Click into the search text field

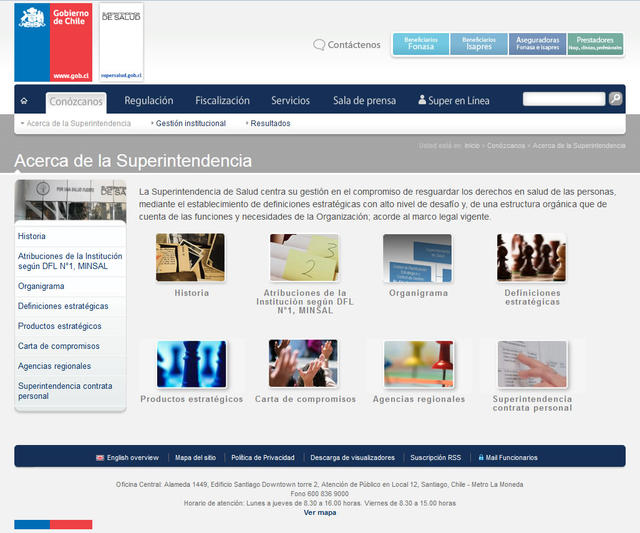[563, 99]
